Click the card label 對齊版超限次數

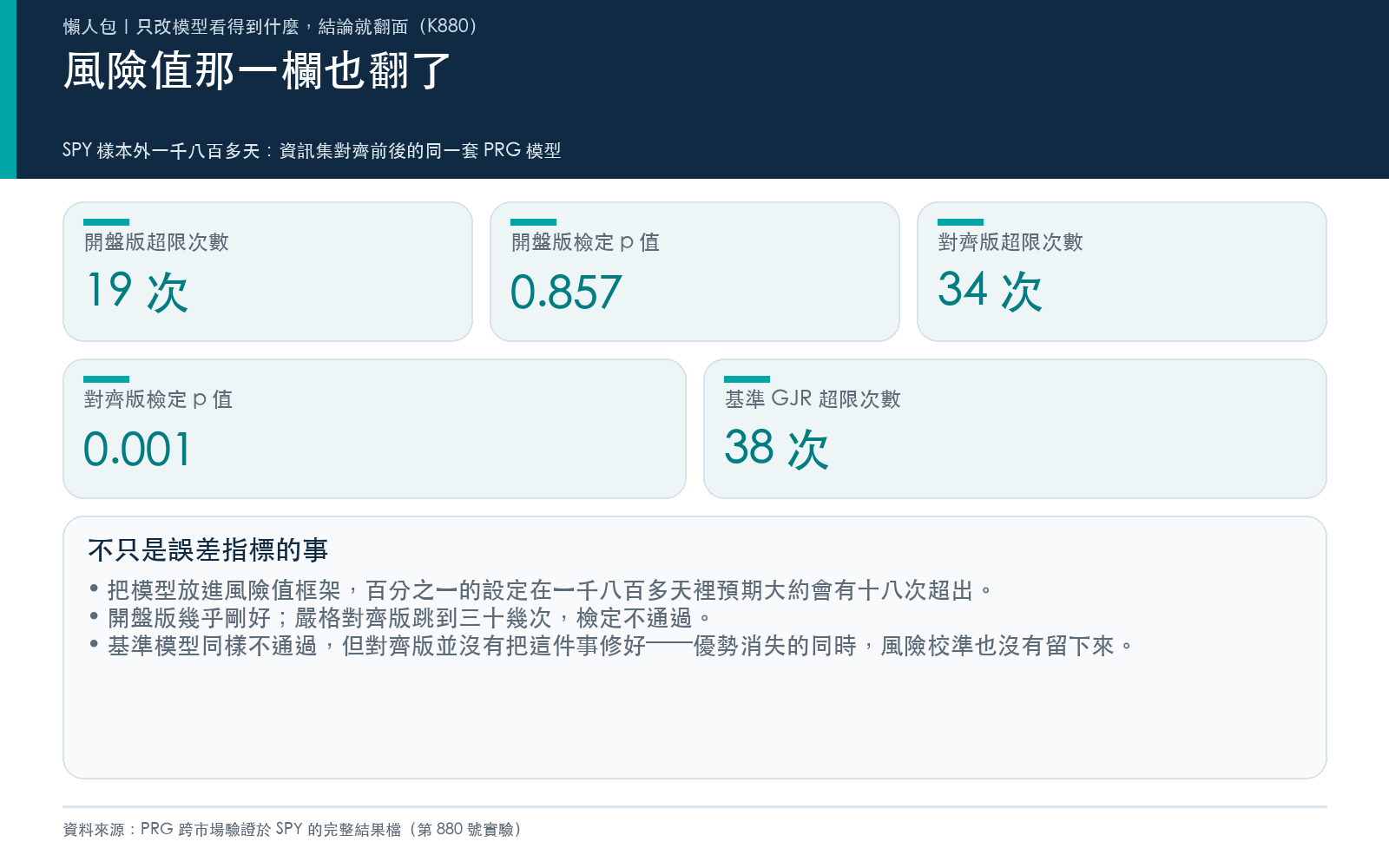1010,242
